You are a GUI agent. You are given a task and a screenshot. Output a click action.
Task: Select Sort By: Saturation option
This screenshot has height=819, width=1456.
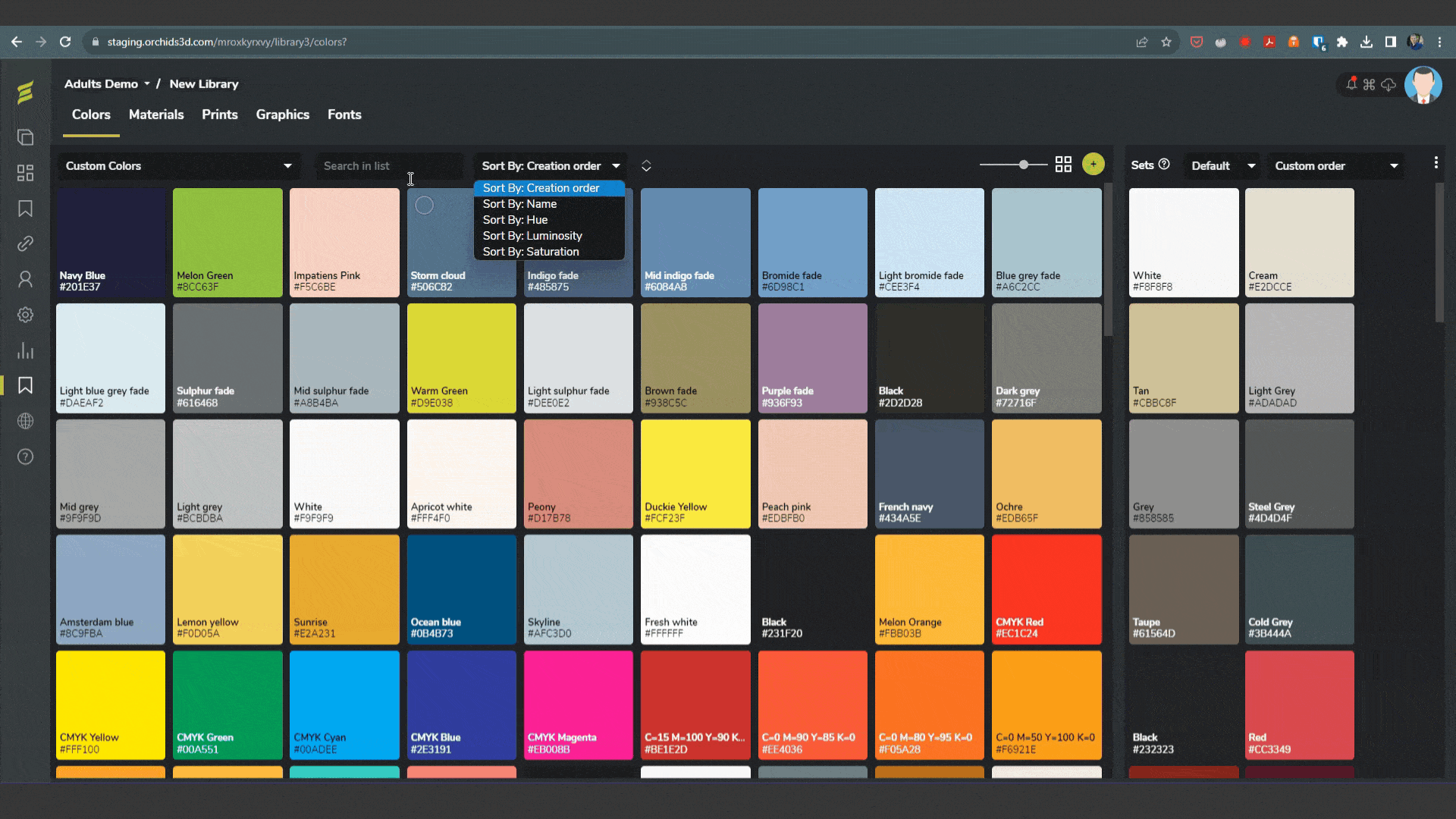pyautogui.click(x=531, y=252)
